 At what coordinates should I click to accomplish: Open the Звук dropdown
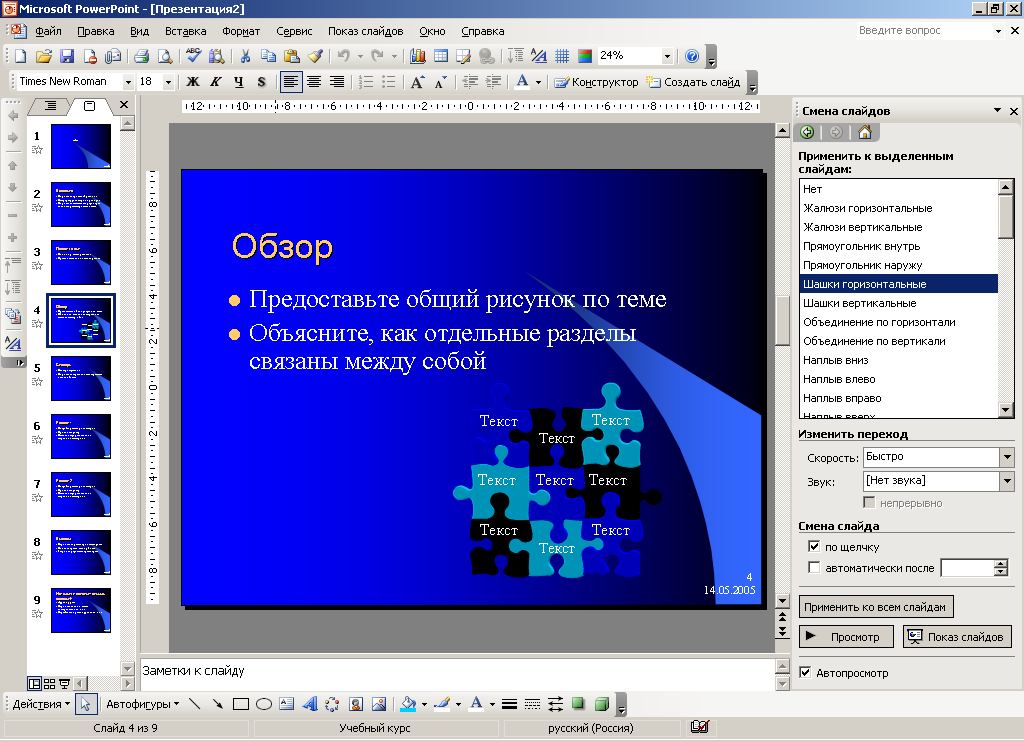[x=1007, y=481]
